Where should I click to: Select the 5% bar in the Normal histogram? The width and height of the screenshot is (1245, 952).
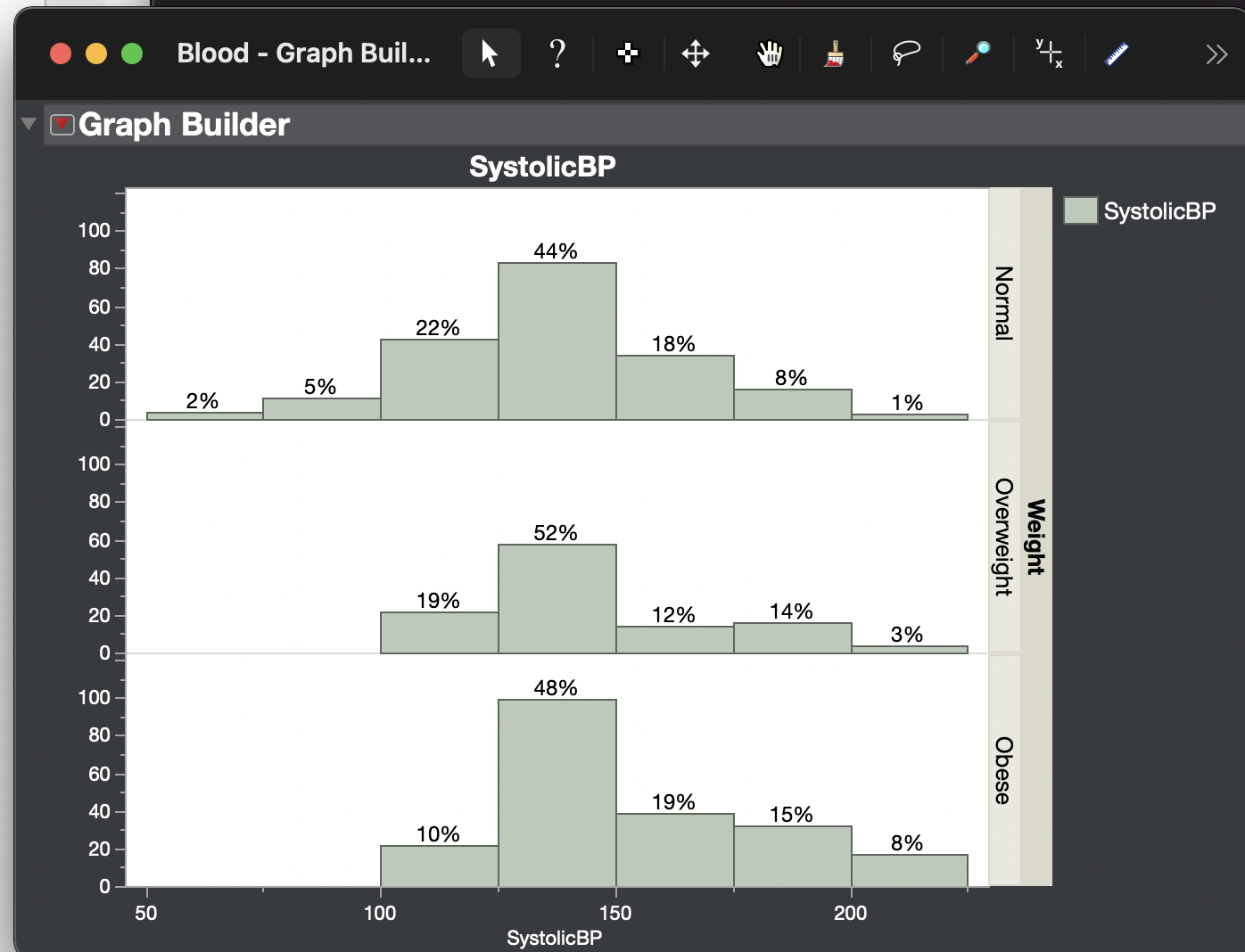[x=321, y=409]
